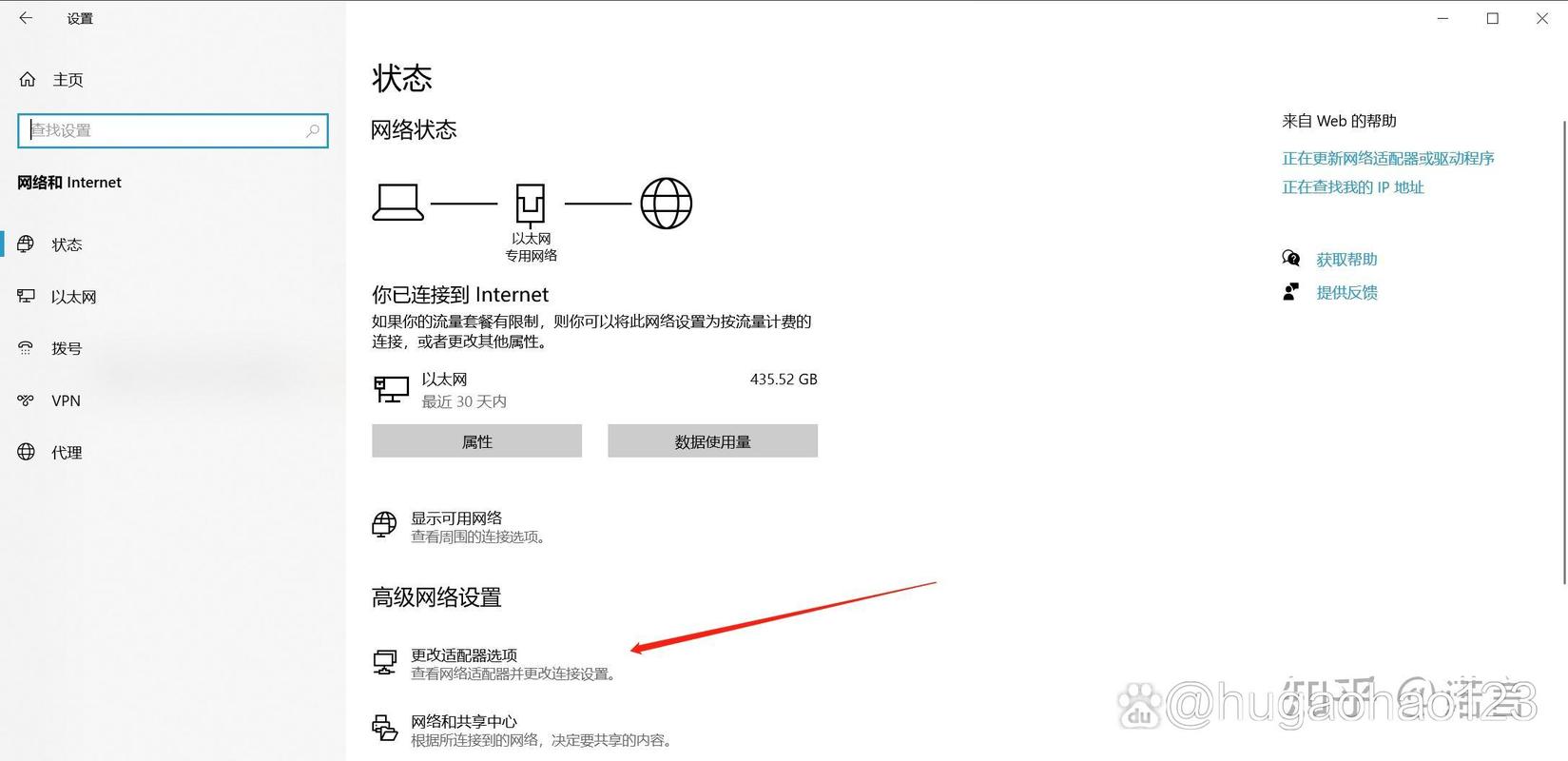
Task: Click the 专用网络 label under Ethernet icon
Action: click(x=531, y=256)
